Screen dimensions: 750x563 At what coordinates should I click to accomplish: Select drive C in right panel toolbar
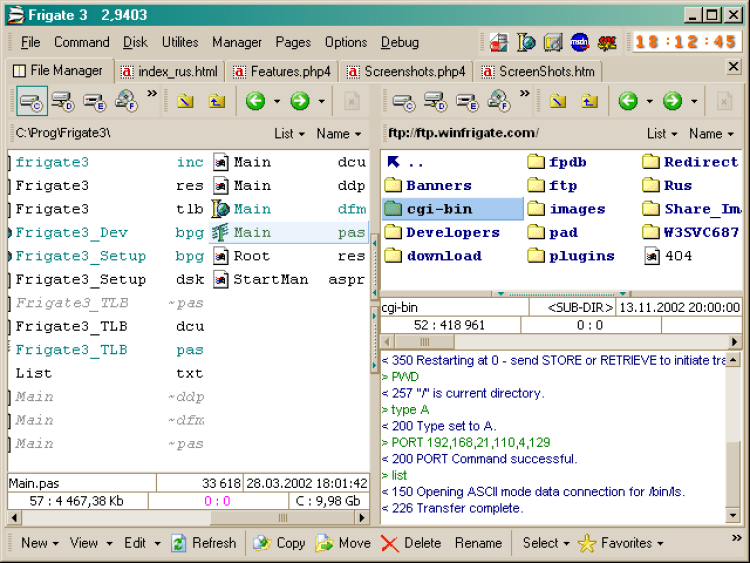point(404,101)
